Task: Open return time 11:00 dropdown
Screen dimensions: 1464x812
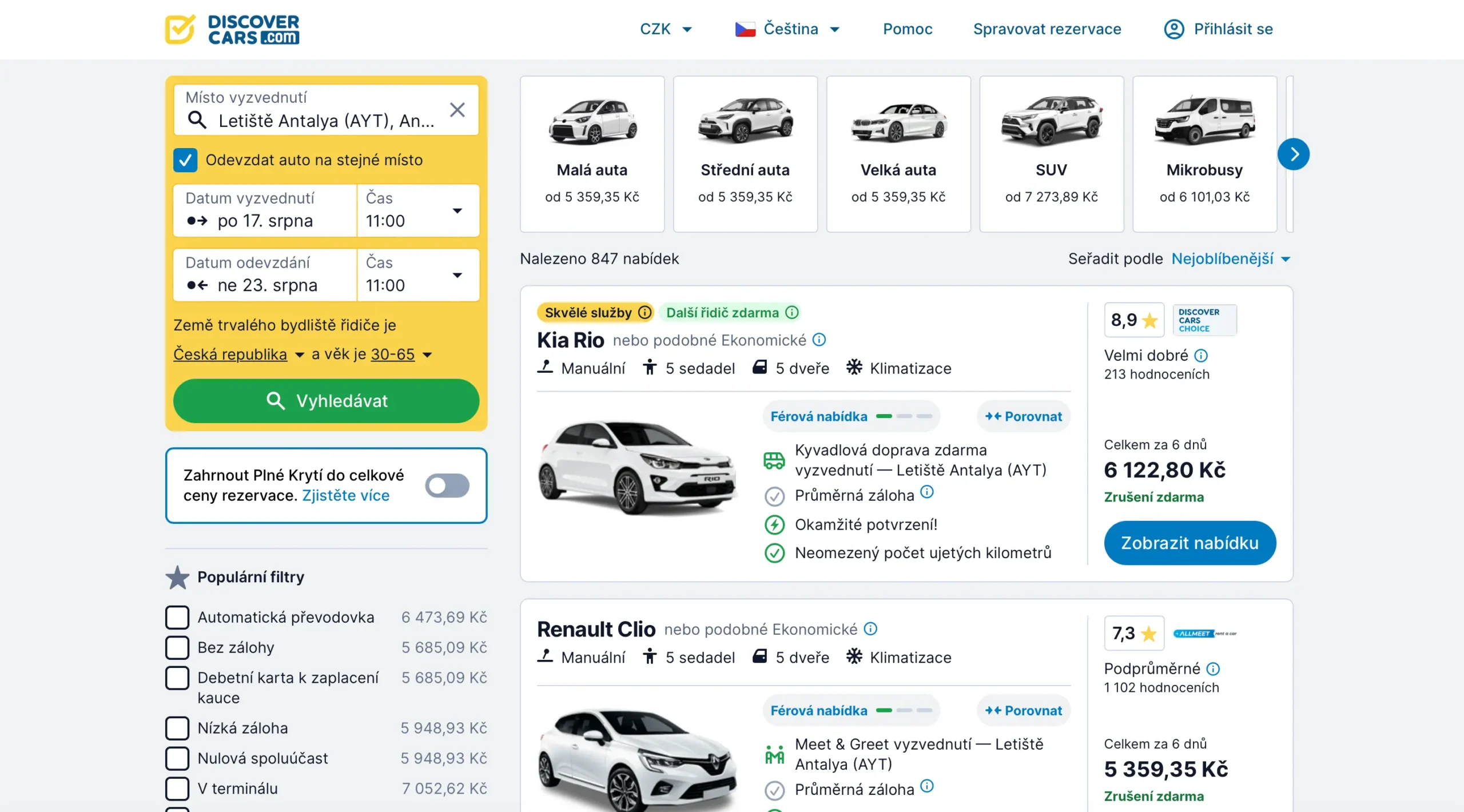Action: click(418, 275)
